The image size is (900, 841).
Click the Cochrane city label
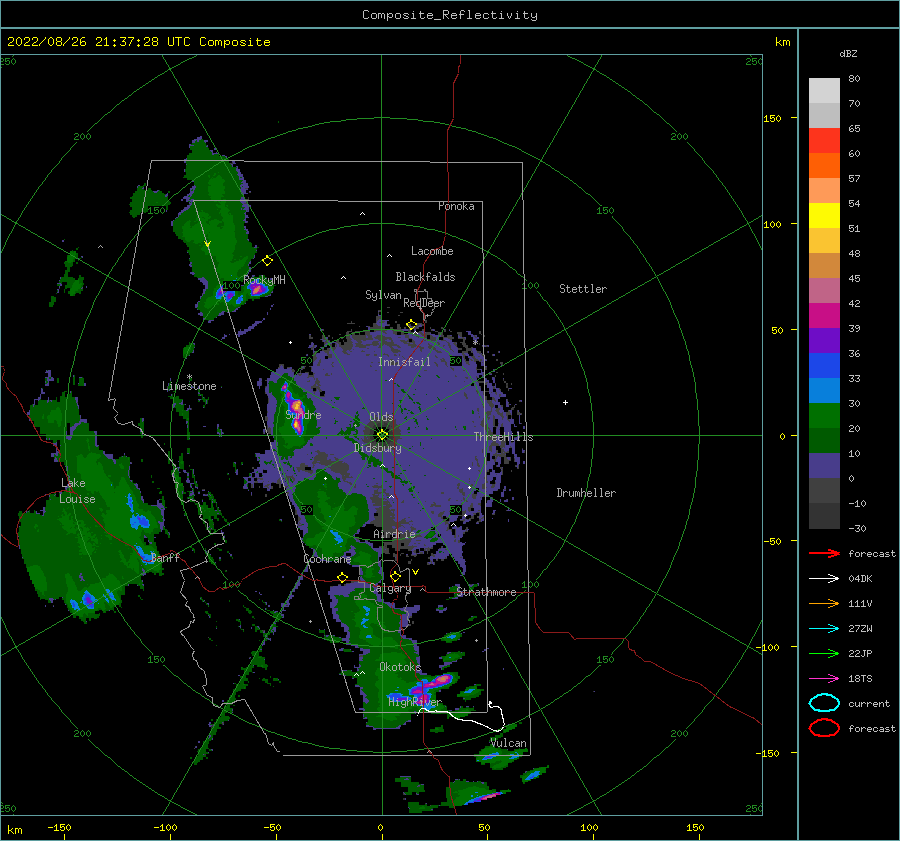coord(327,559)
